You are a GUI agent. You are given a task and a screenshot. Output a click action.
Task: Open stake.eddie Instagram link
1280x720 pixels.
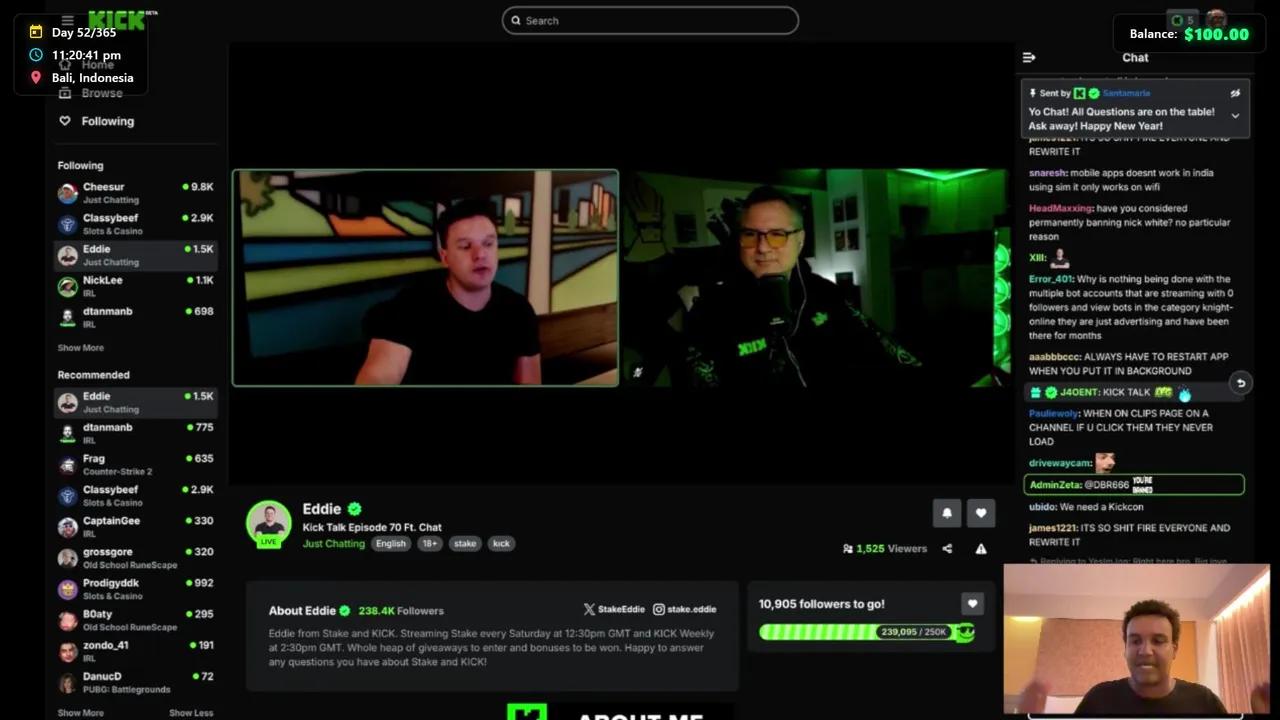(x=685, y=609)
